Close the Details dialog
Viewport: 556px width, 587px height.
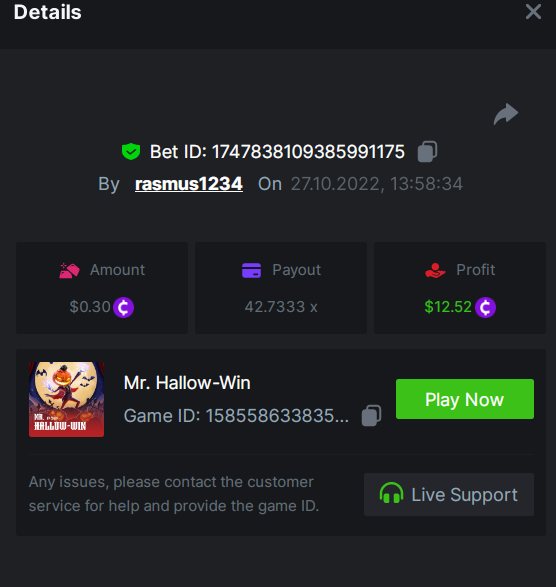pyautogui.click(x=533, y=11)
